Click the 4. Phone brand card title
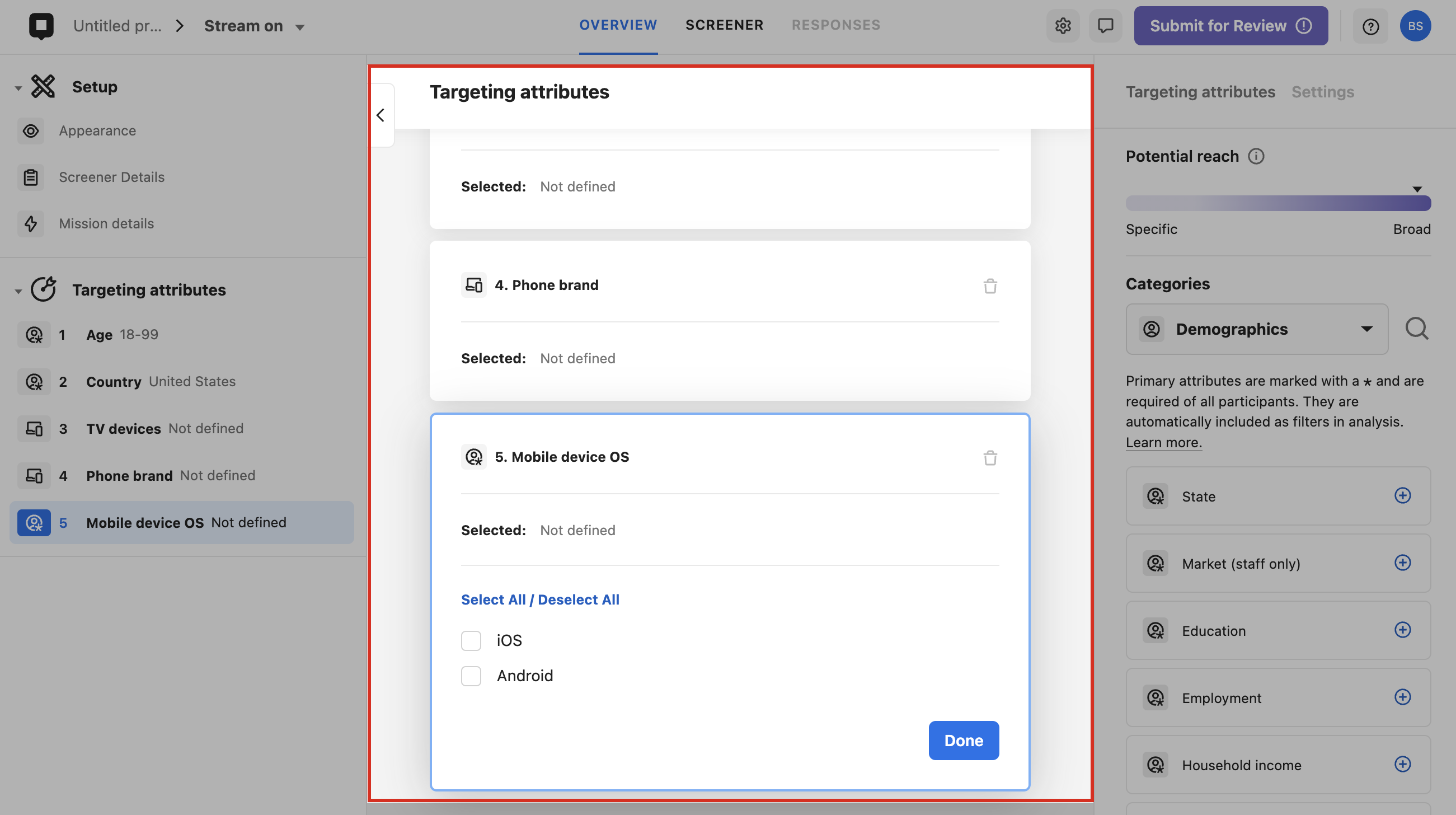Viewport: 1456px width, 815px height. [x=546, y=285]
